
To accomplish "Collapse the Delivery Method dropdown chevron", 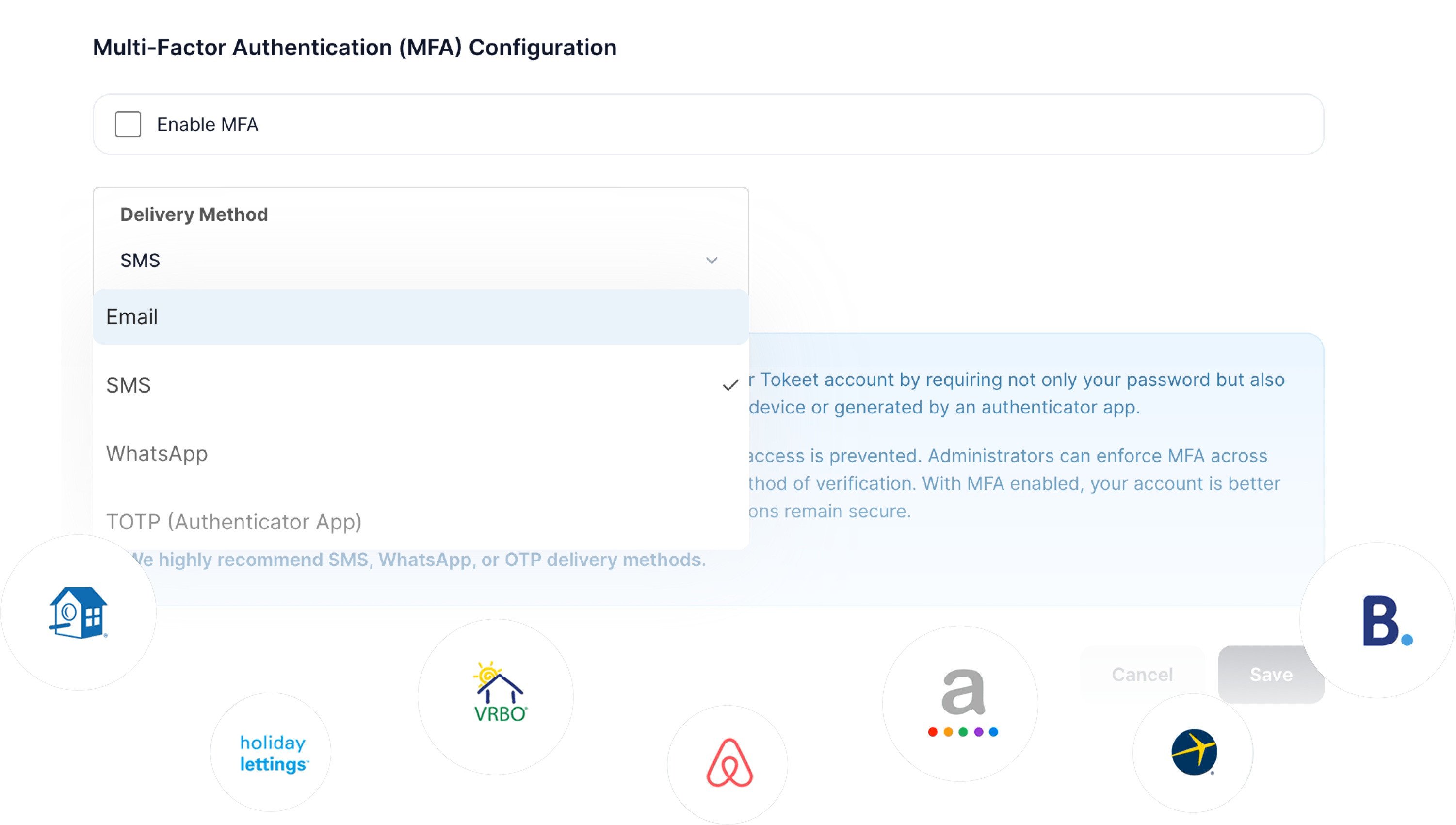I will coord(712,260).
